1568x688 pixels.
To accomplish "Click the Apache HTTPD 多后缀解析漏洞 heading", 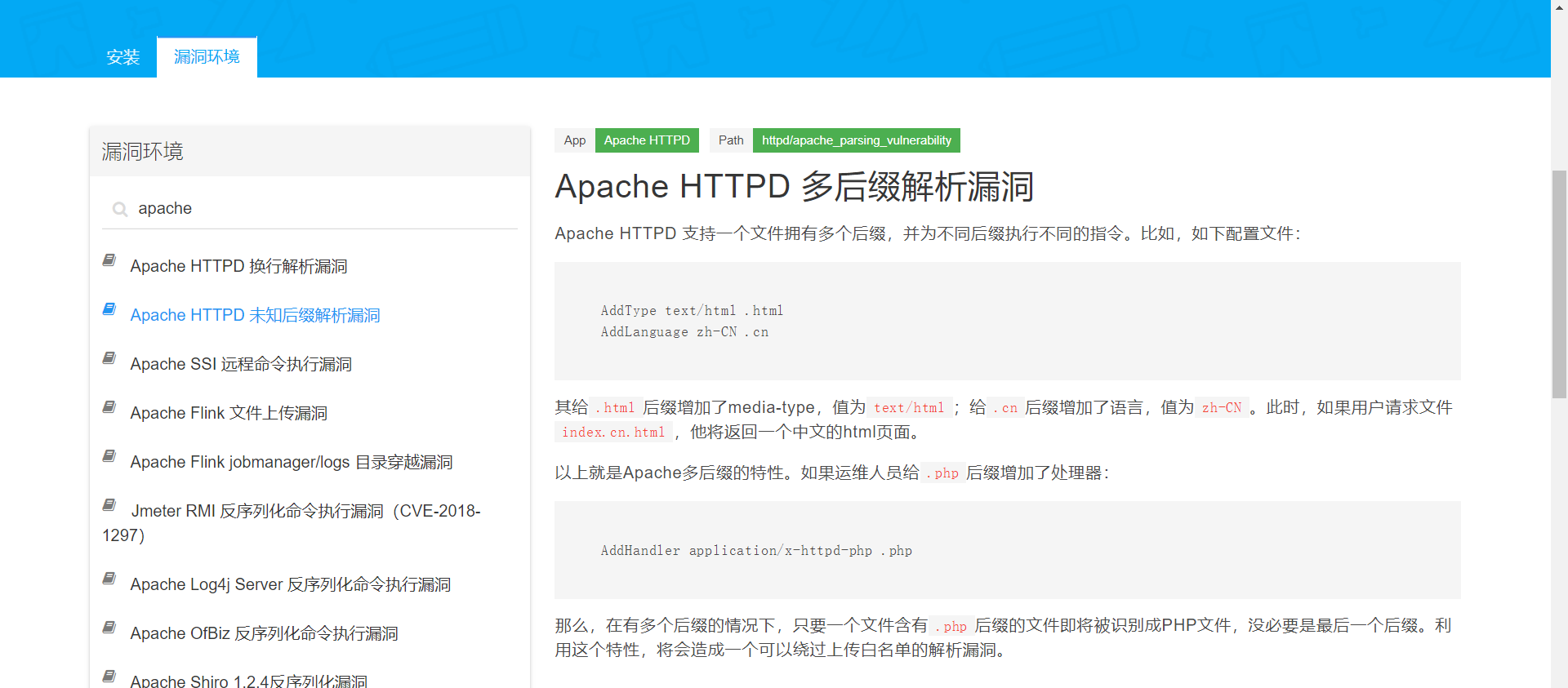I will click(794, 187).
